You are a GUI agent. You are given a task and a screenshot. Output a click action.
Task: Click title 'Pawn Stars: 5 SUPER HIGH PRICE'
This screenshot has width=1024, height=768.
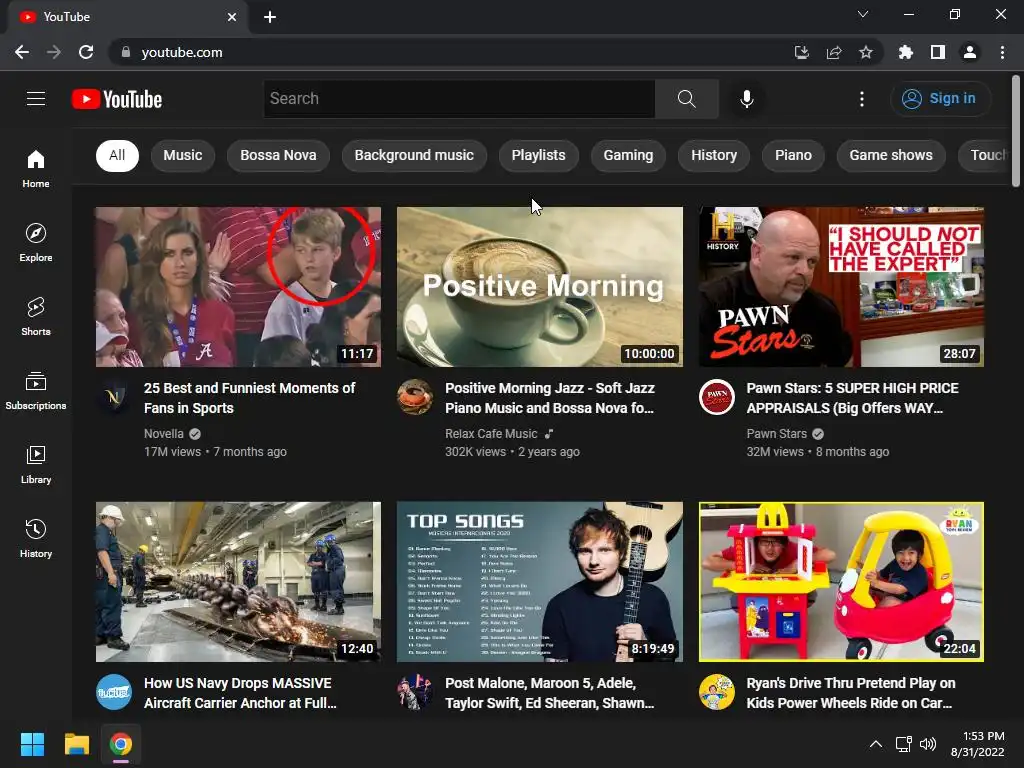coord(852,398)
